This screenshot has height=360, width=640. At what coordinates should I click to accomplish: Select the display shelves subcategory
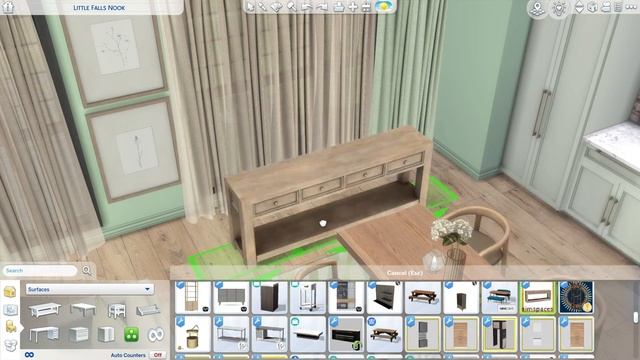(148, 311)
